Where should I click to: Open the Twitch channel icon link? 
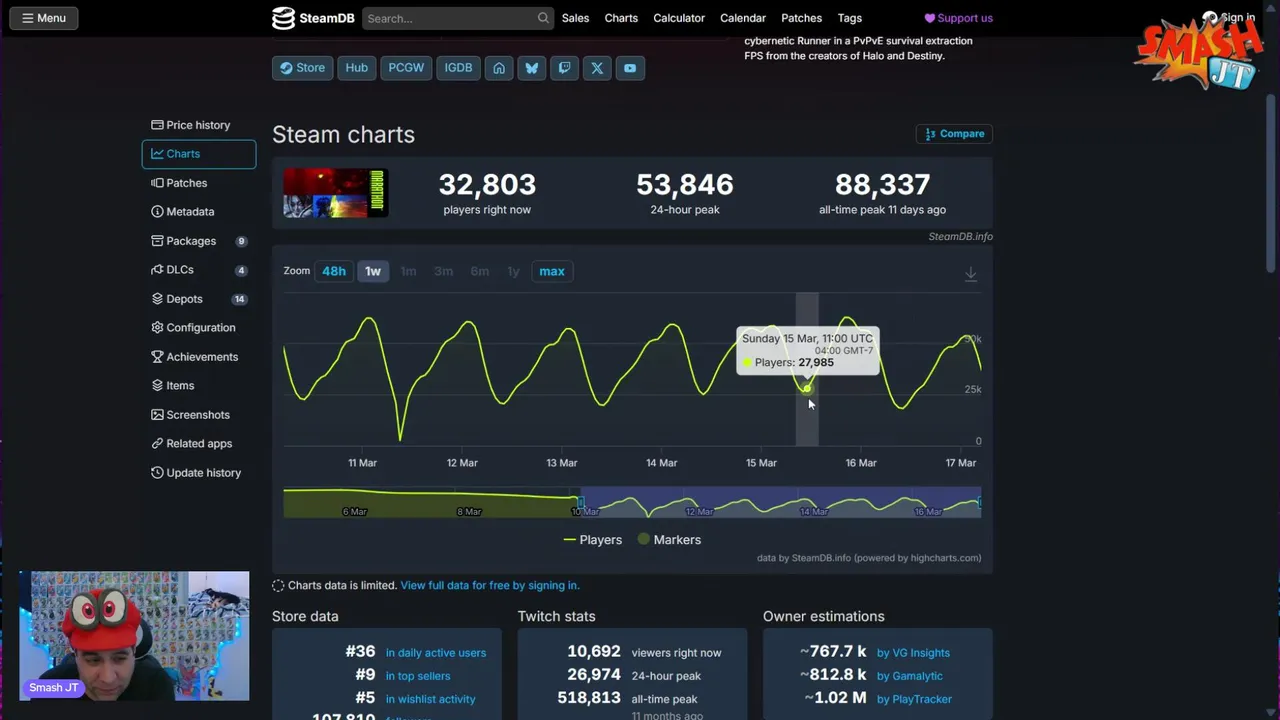564,68
